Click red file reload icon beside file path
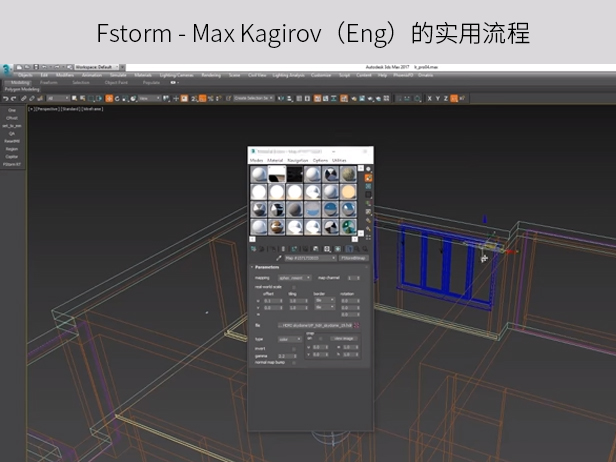 357,325
